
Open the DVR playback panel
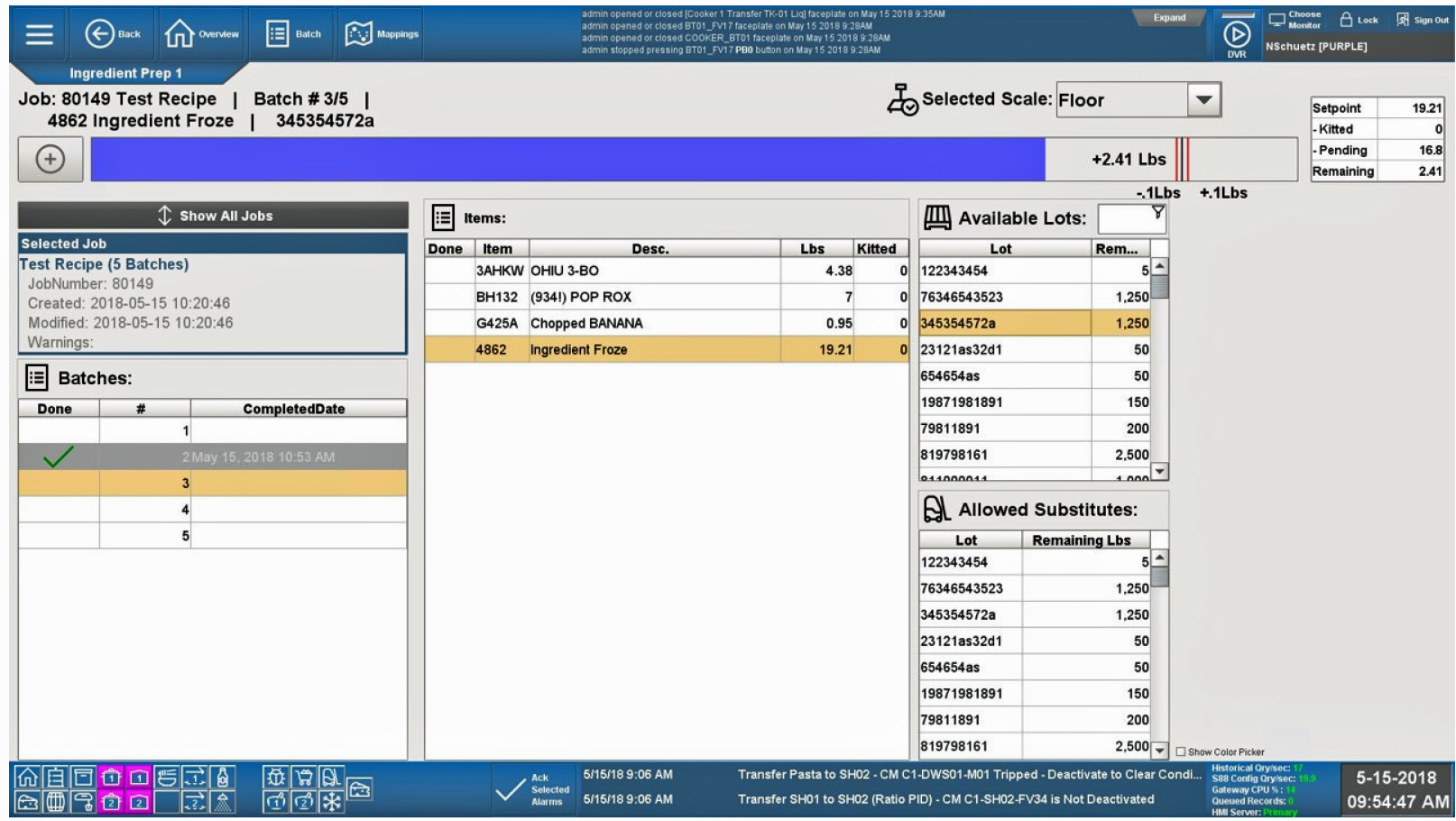click(x=1236, y=33)
